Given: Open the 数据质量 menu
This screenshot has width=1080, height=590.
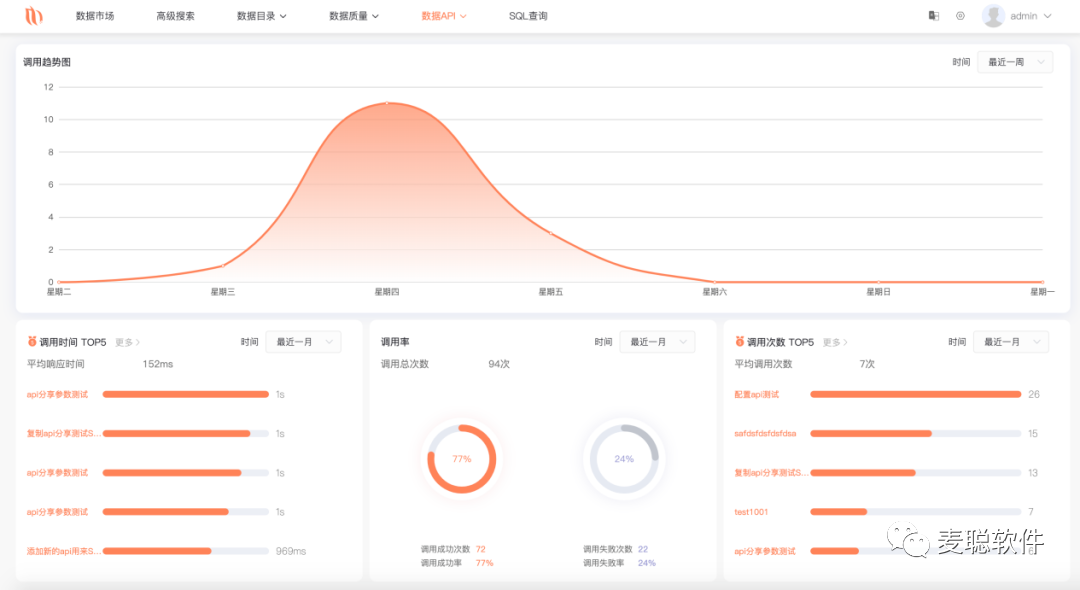Looking at the screenshot, I should (x=354, y=16).
